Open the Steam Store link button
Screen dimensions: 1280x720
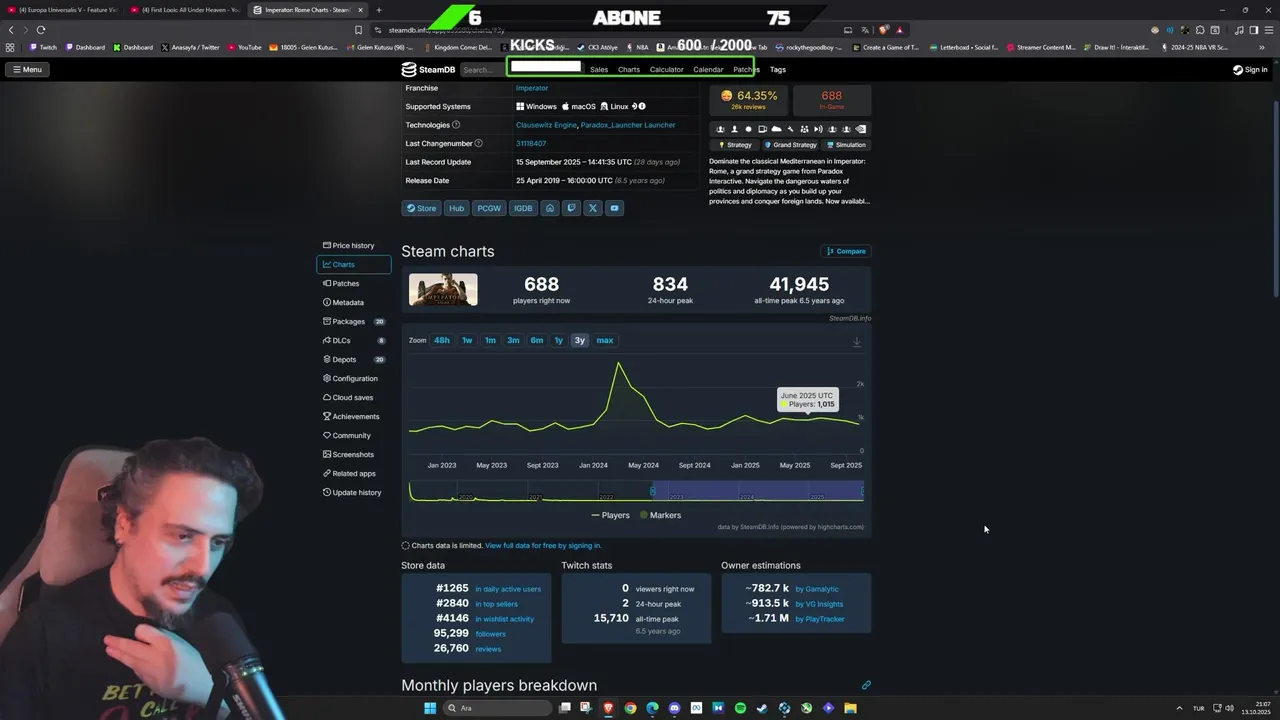point(421,208)
